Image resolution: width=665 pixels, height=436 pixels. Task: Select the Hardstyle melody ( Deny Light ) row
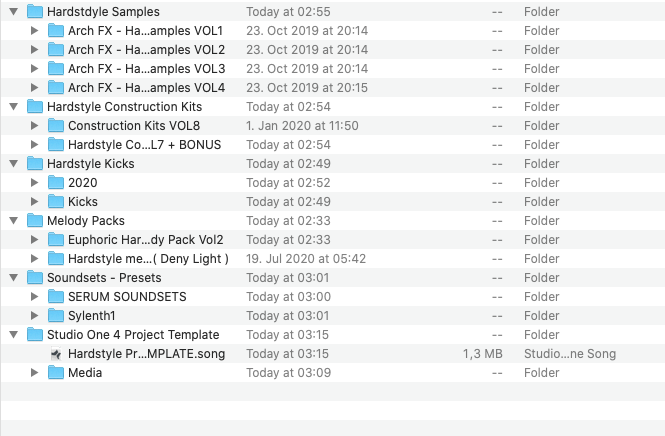click(148, 259)
